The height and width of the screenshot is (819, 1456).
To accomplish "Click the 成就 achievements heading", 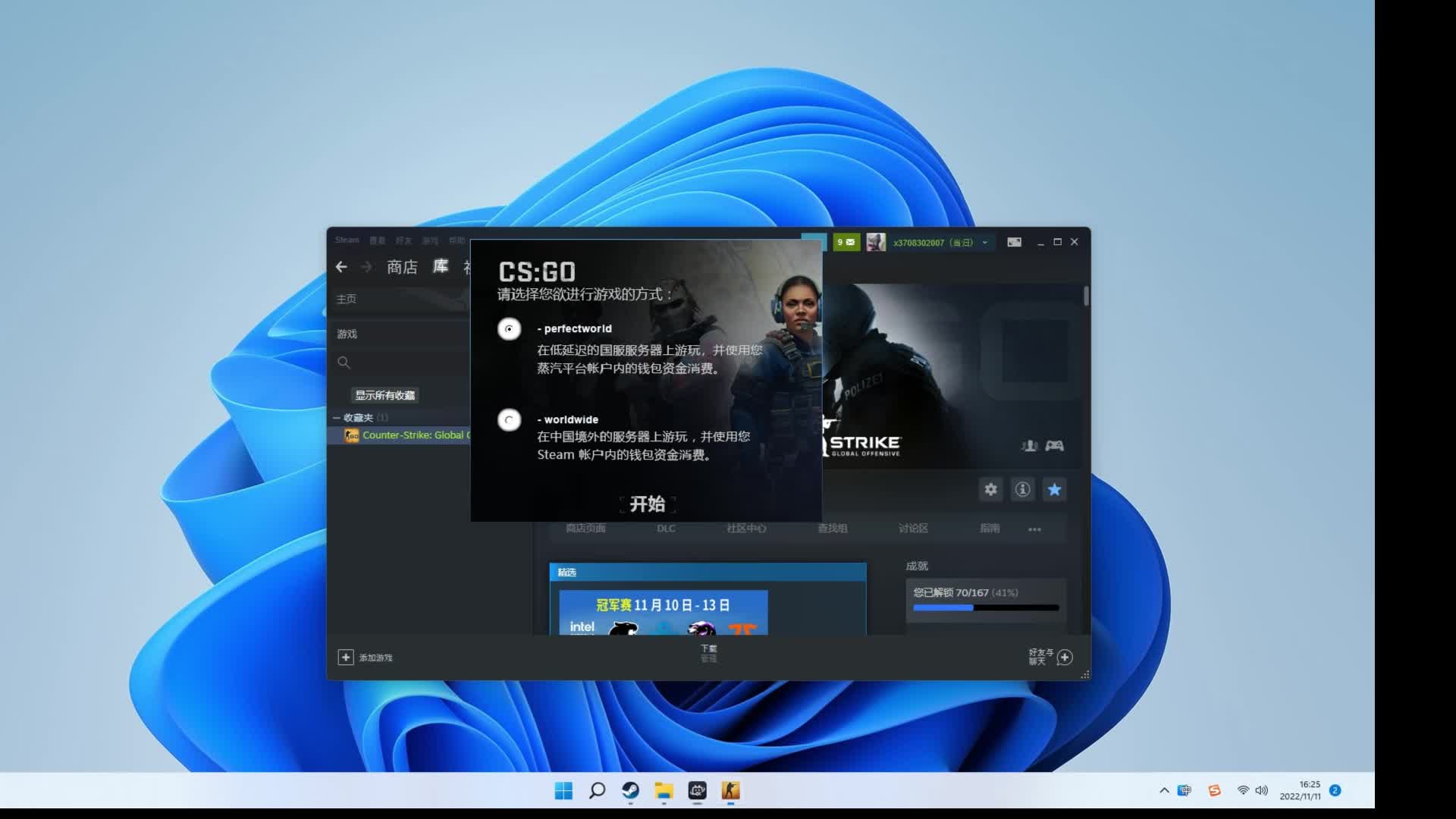I will pos(917,566).
